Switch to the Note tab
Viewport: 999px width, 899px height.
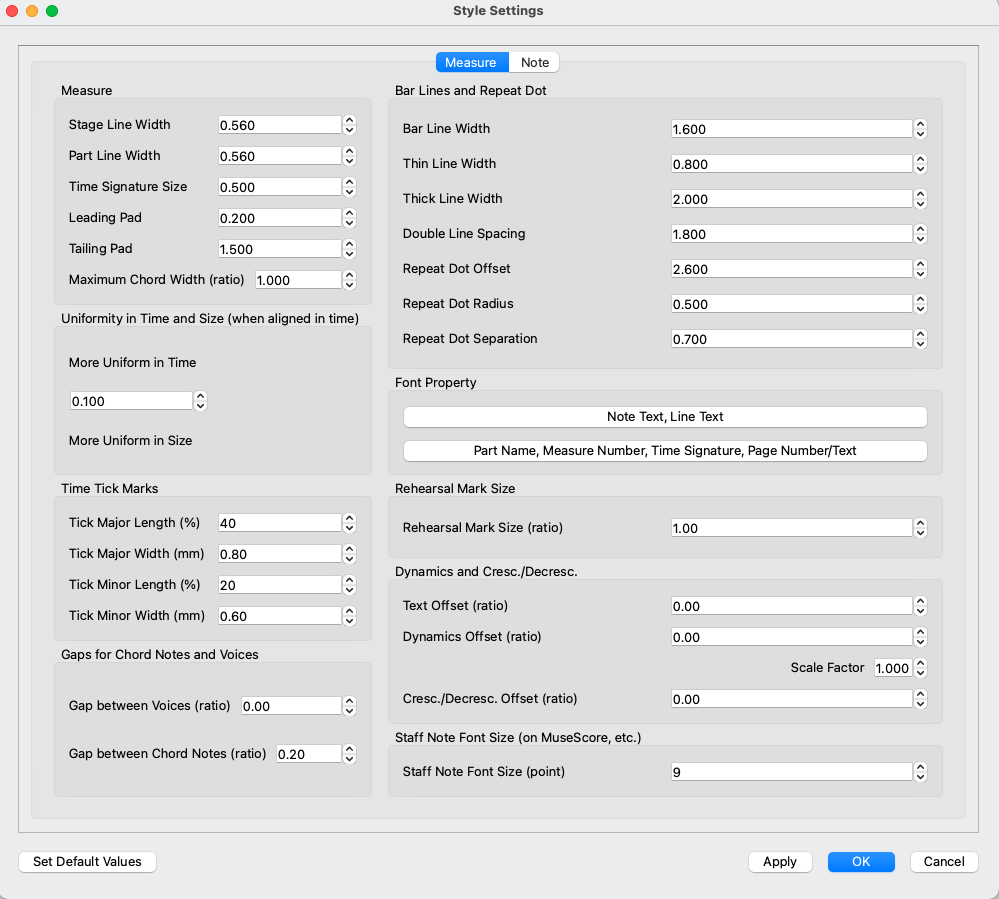[535, 62]
